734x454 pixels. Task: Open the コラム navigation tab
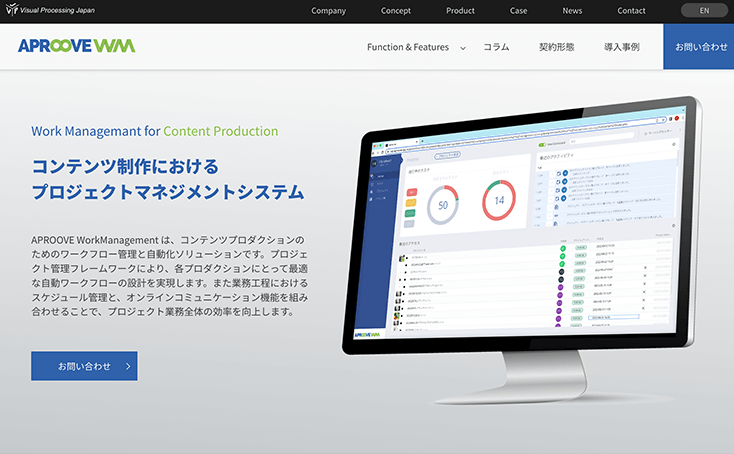(496, 47)
